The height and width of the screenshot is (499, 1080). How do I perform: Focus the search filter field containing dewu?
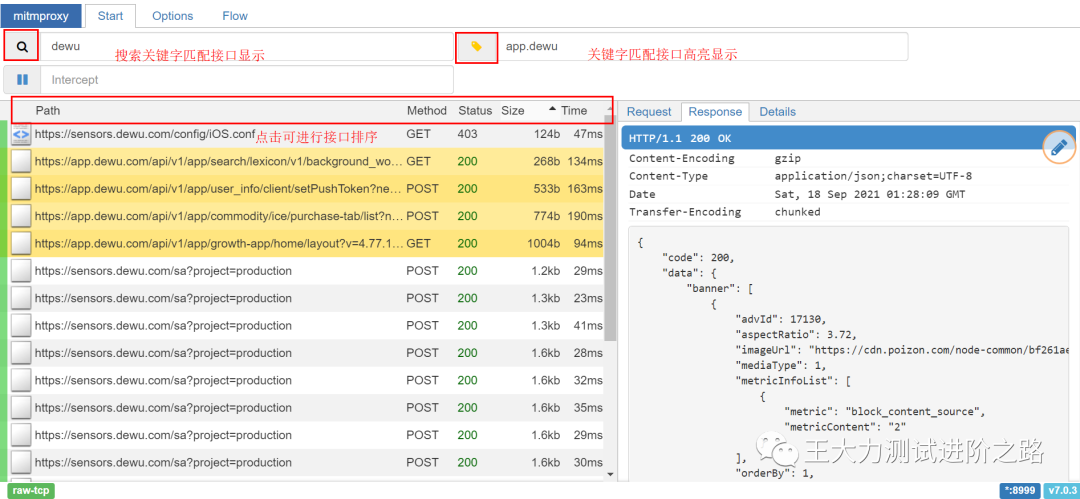click(x=247, y=46)
